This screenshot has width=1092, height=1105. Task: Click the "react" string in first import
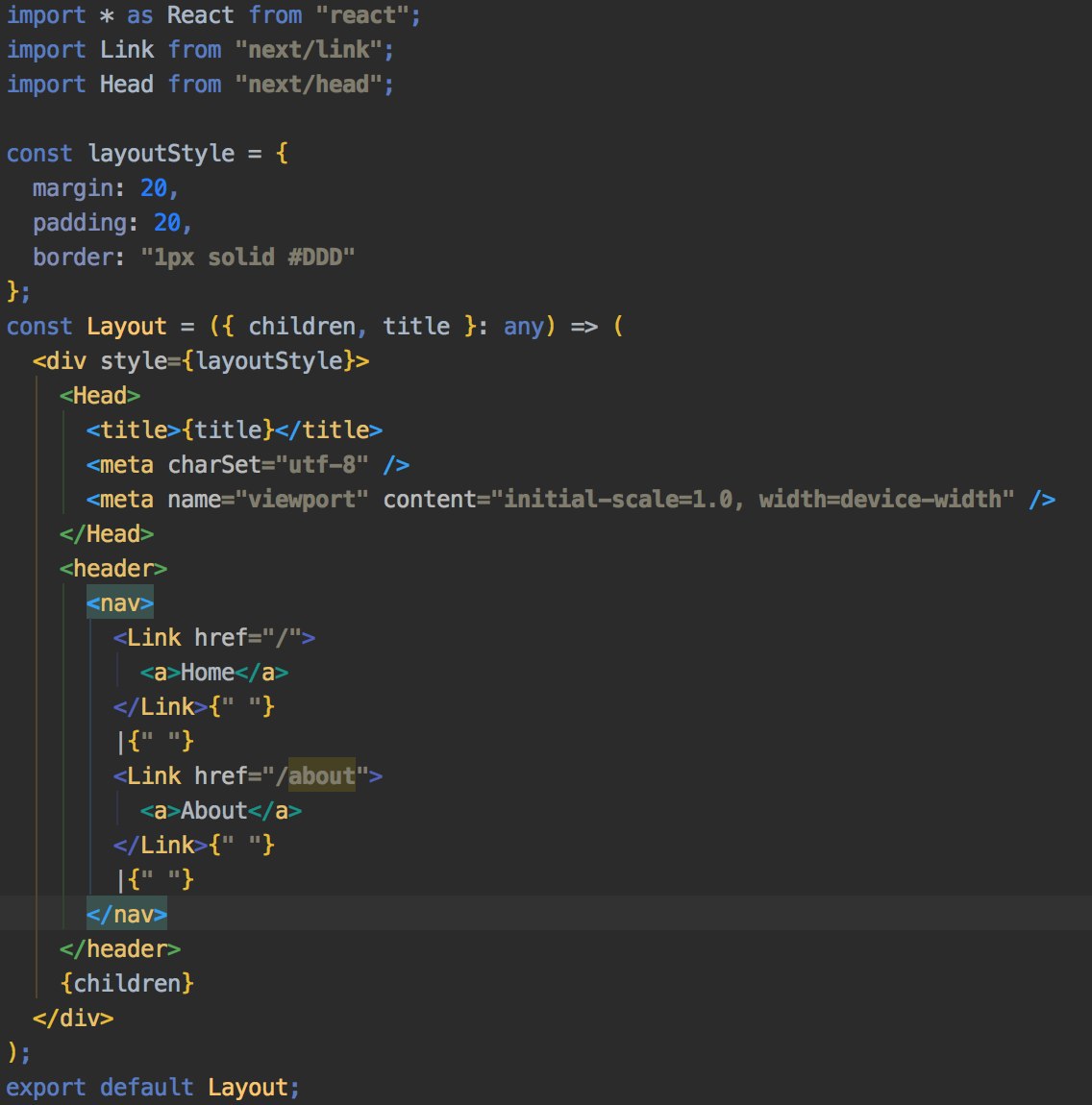click(361, 14)
